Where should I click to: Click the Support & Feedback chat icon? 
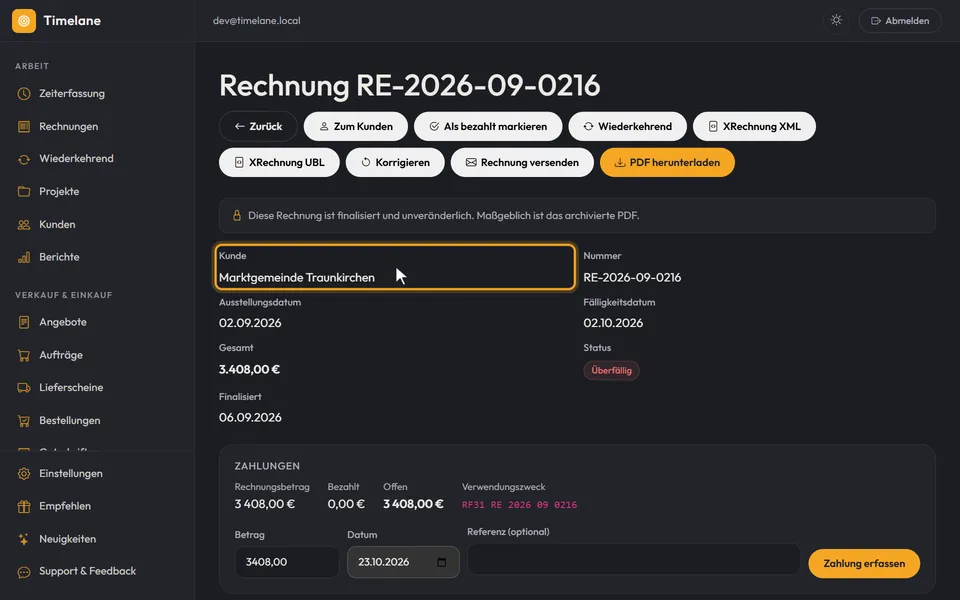point(24,572)
